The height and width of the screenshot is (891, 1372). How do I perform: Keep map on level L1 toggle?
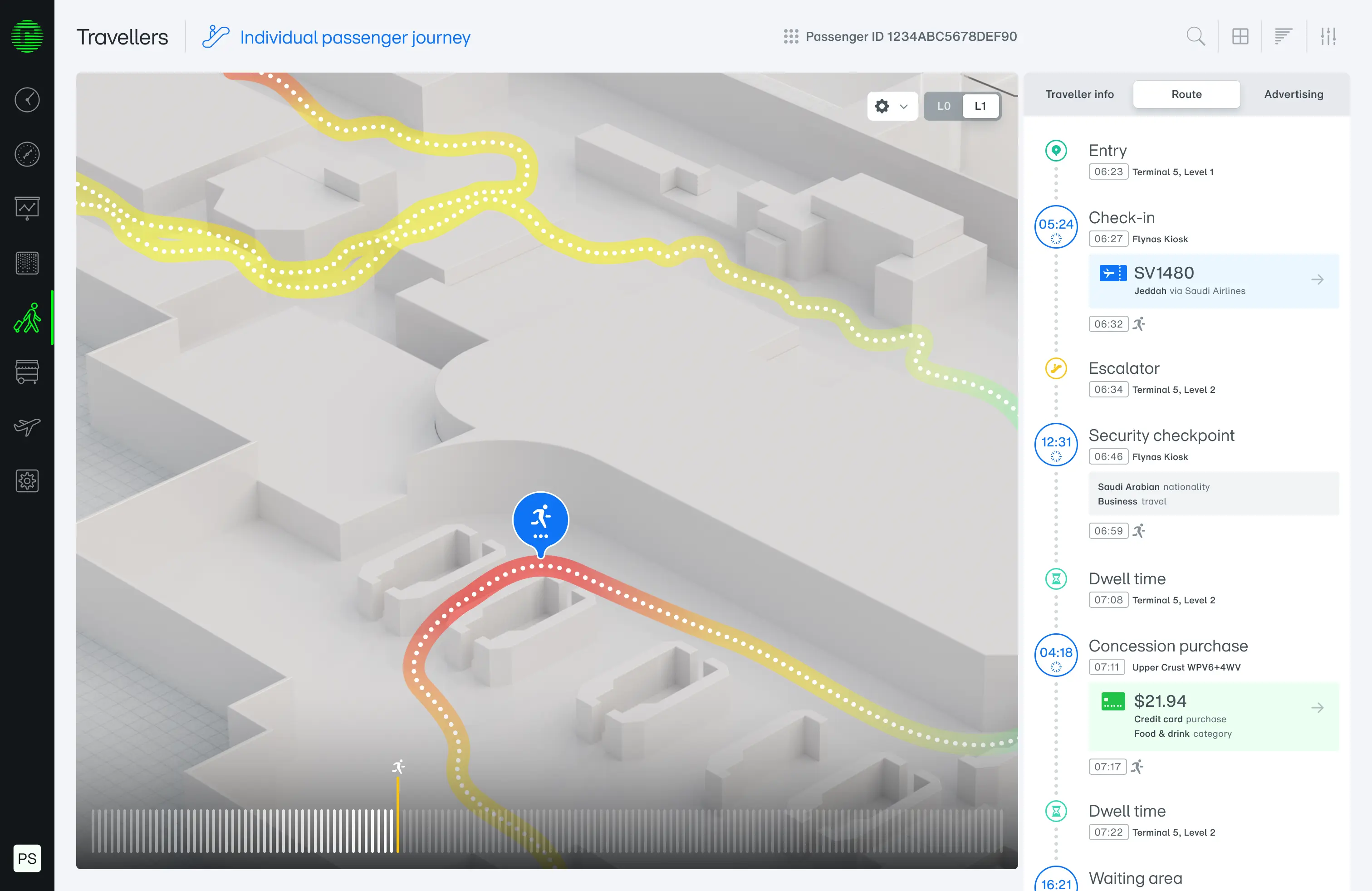point(980,106)
